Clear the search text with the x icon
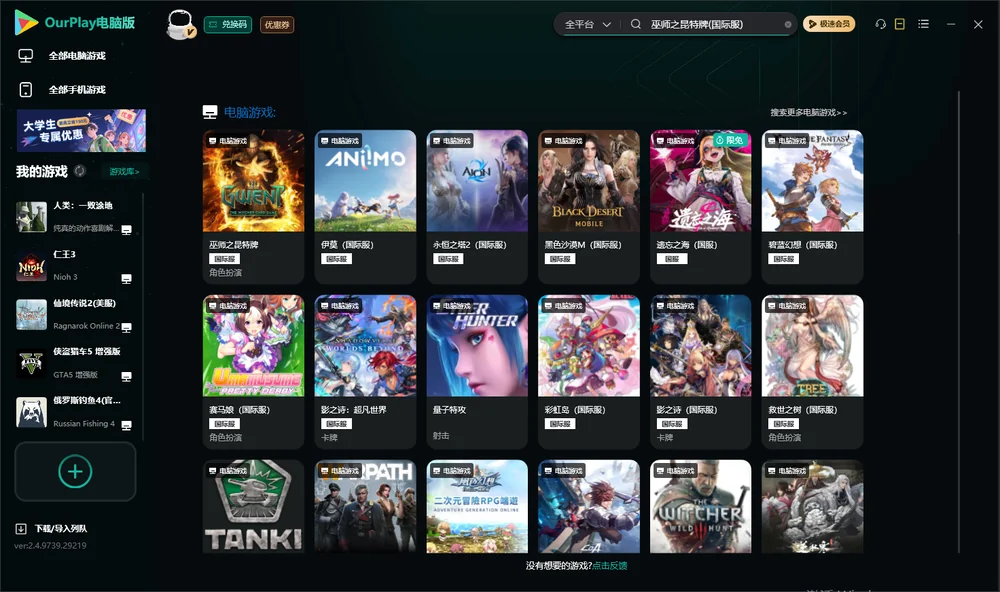Viewport: 1000px width, 592px height. pos(788,24)
